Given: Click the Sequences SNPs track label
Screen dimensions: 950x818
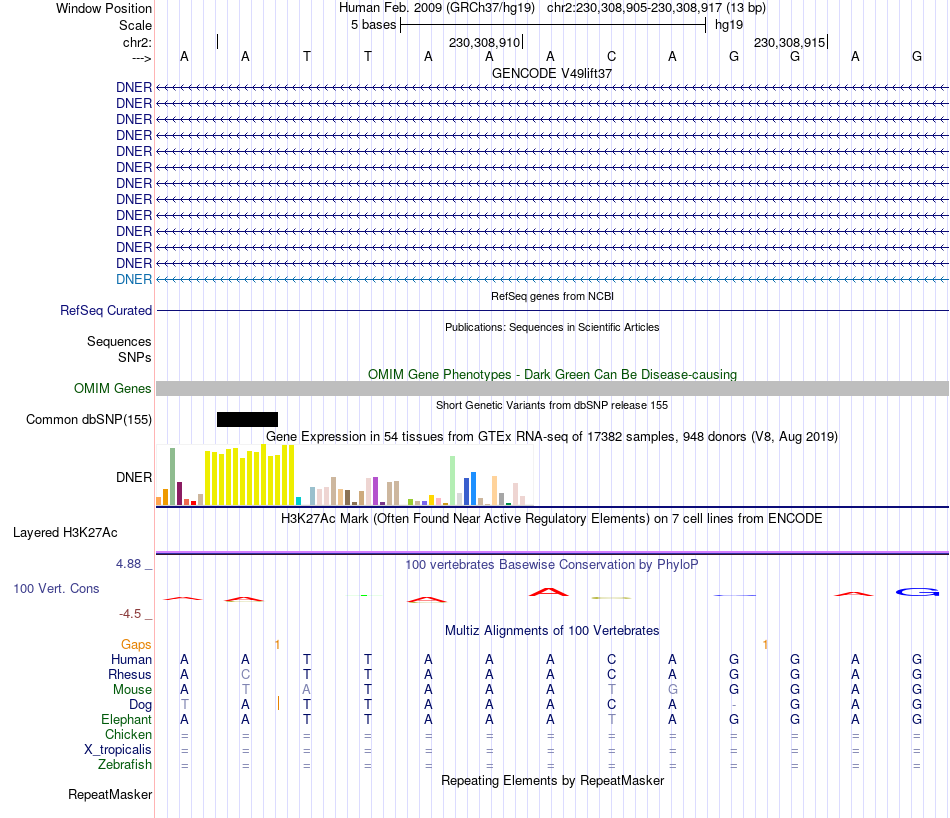Looking at the screenshot, I should point(119,350).
